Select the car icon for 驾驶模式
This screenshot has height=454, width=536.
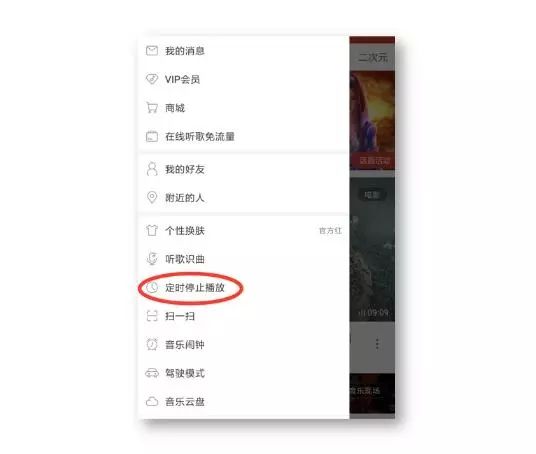pos(152,373)
